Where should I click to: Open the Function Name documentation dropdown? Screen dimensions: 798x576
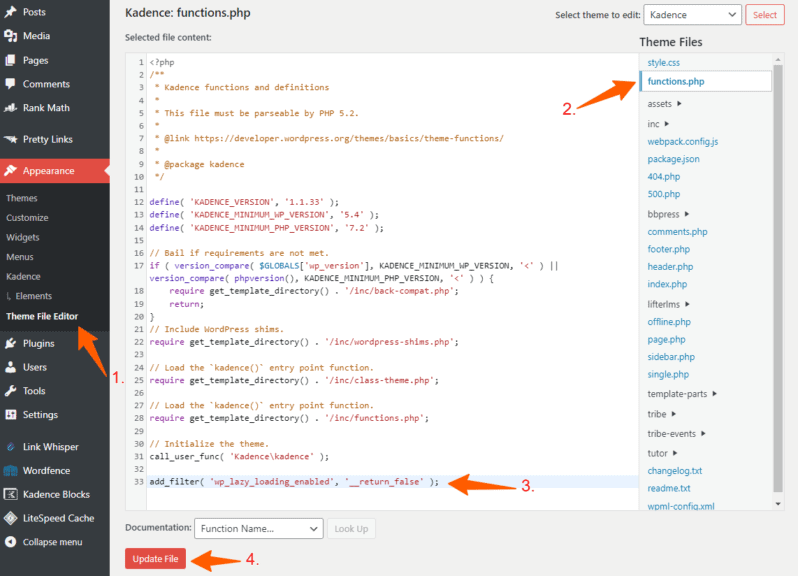[259, 528]
